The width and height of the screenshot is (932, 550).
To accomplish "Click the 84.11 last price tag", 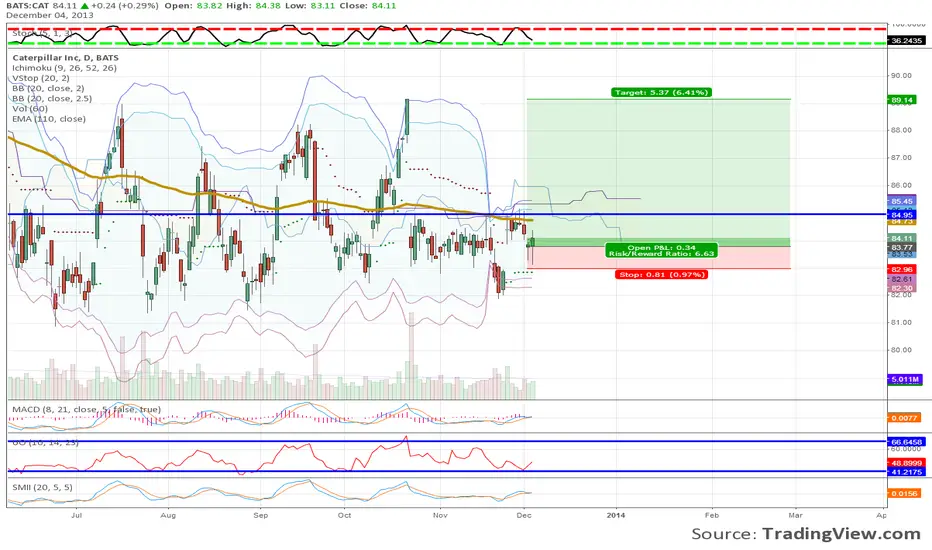I will point(901,238).
